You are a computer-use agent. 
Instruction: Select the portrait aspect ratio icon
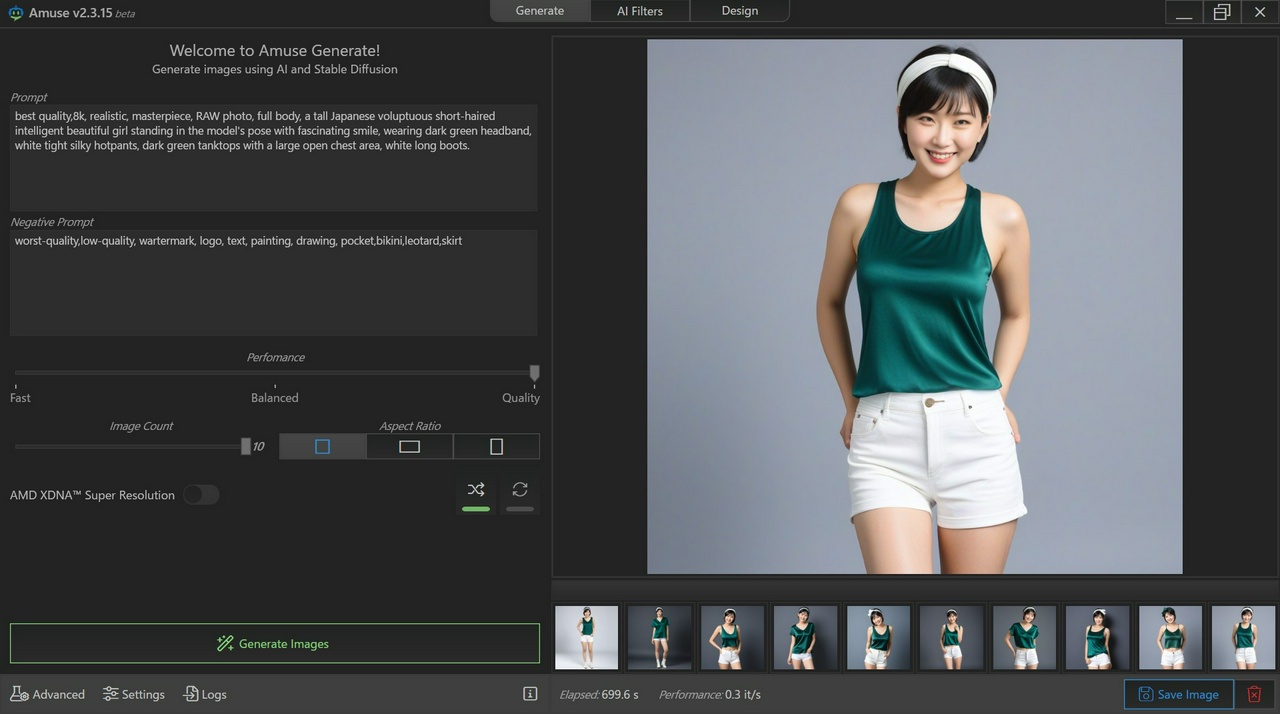point(496,446)
